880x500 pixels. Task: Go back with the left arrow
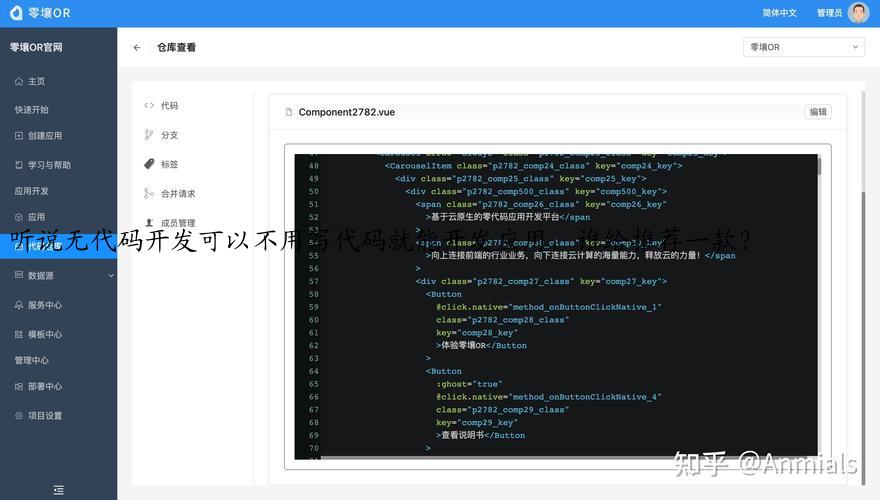pos(137,48)
